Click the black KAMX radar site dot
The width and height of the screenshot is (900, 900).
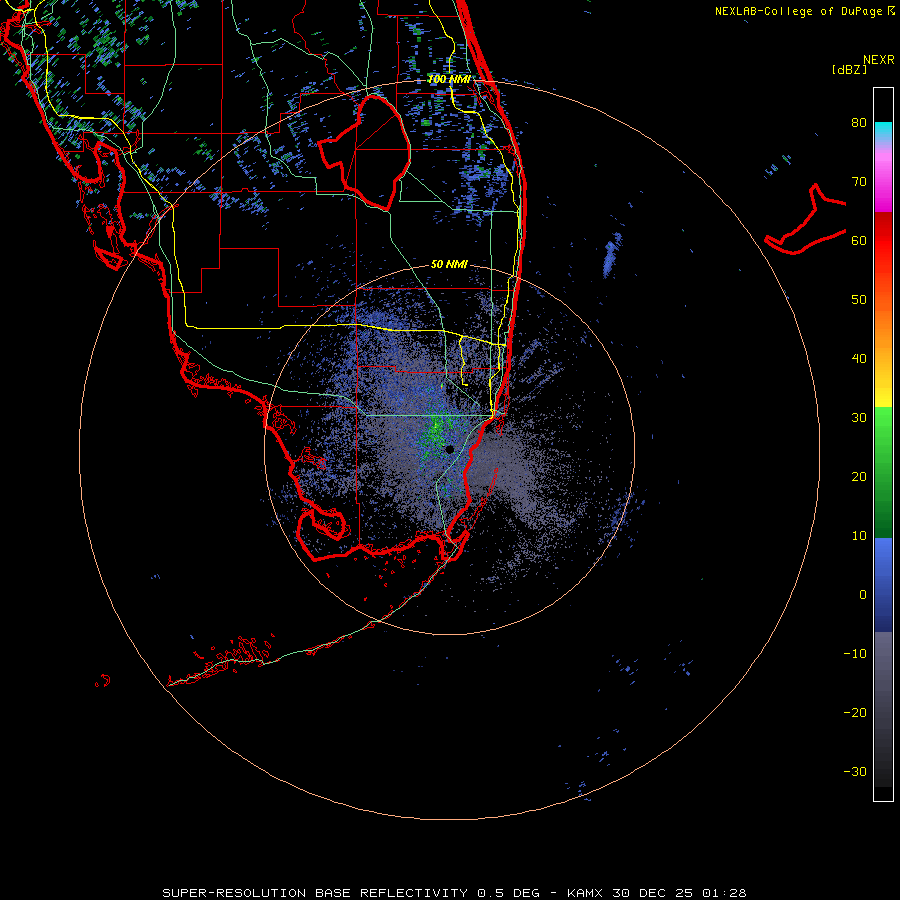pyautogui.click(x=449, y=449)
